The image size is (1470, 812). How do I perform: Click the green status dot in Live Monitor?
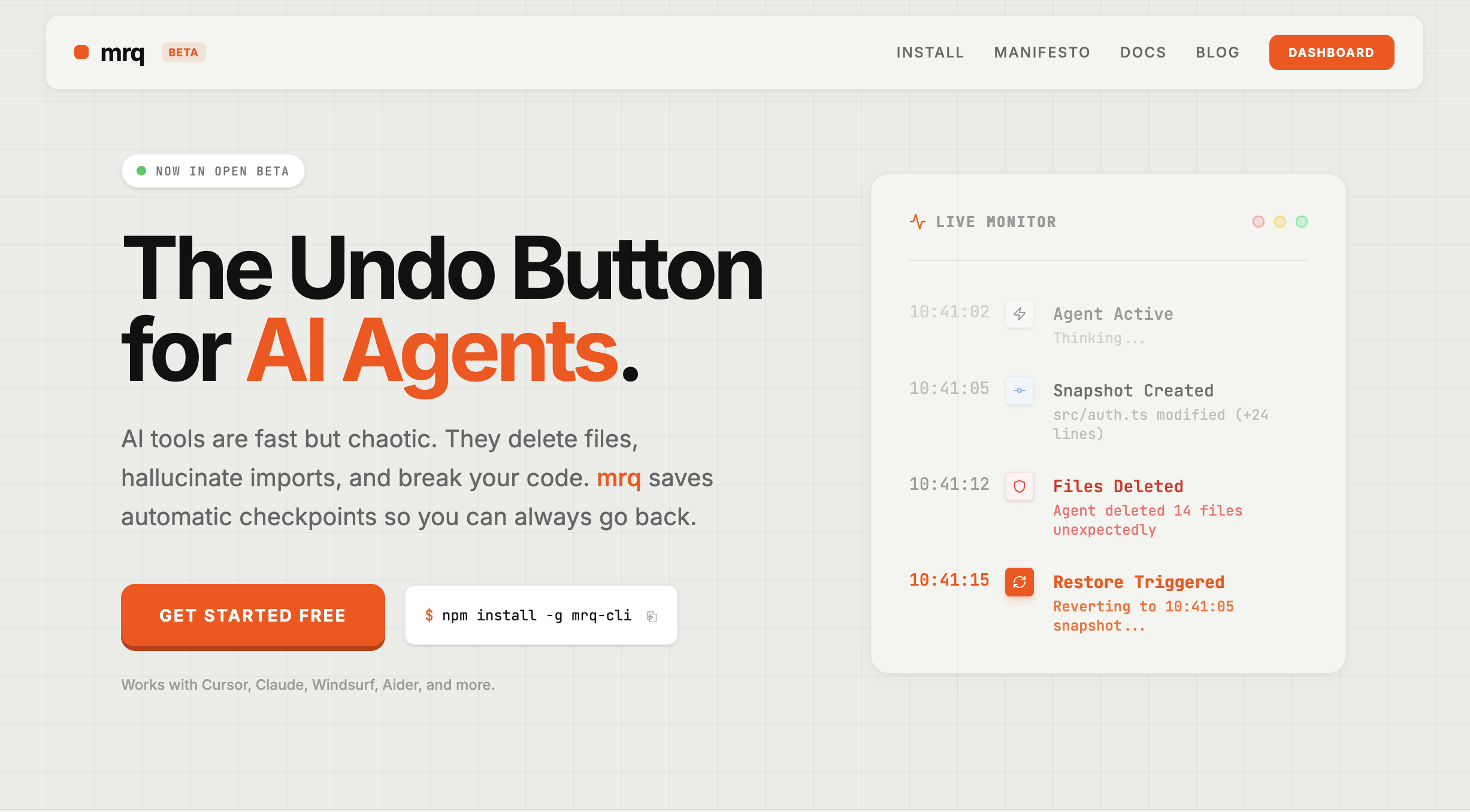pos(1301,222)
